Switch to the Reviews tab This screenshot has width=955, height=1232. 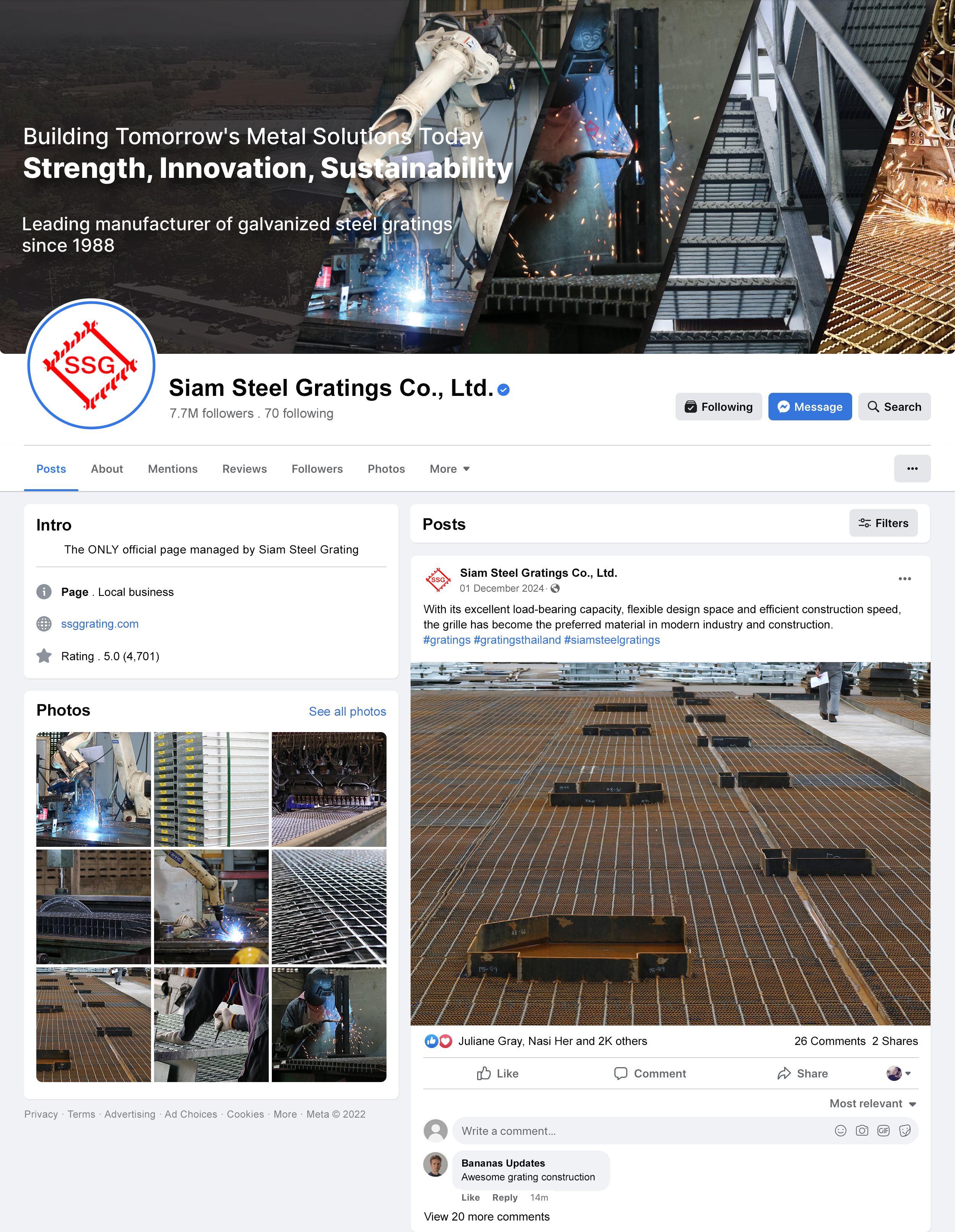[245, 469]
